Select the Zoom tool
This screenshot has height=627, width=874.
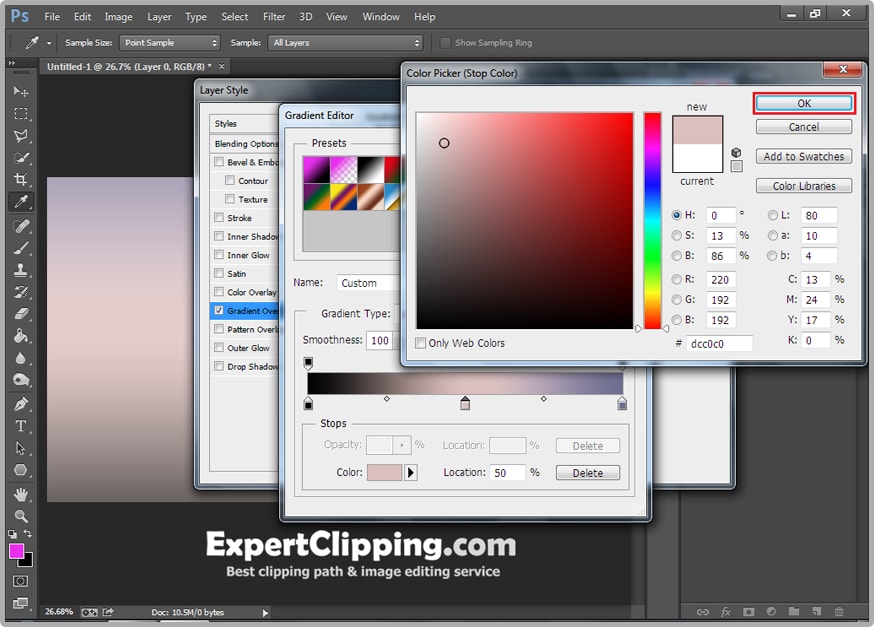[x=20, y=516]
